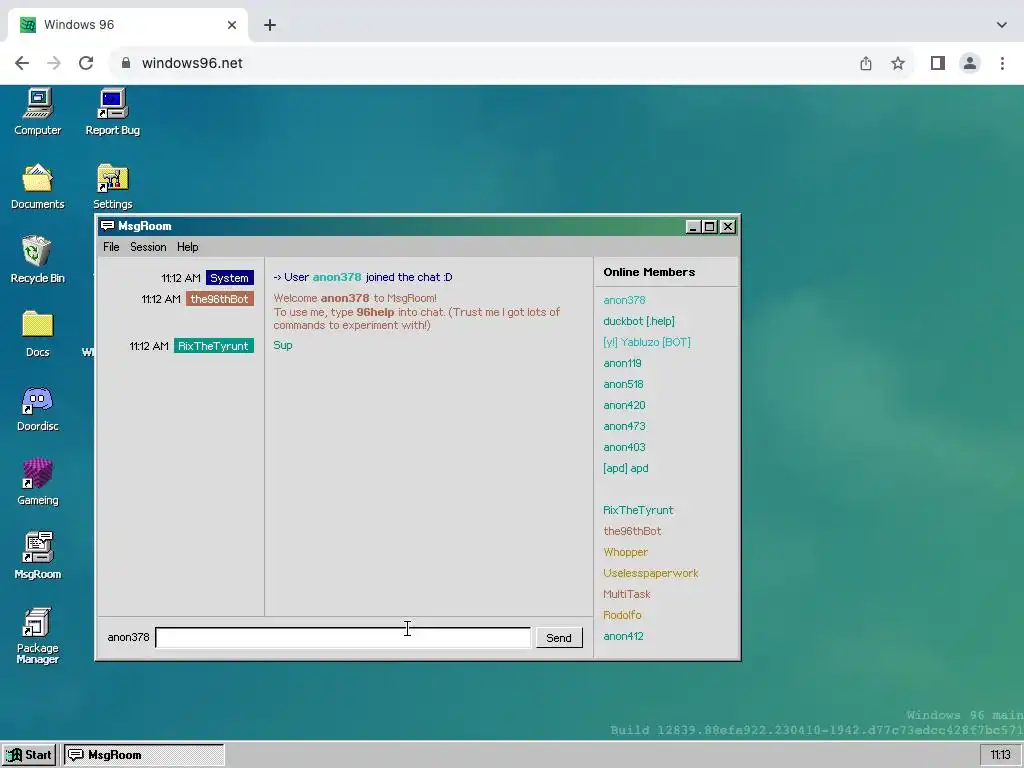The width and height of the screenshot is (1024, 768).
Task: Click the browser share icon
Action: [x=865, y=63]
